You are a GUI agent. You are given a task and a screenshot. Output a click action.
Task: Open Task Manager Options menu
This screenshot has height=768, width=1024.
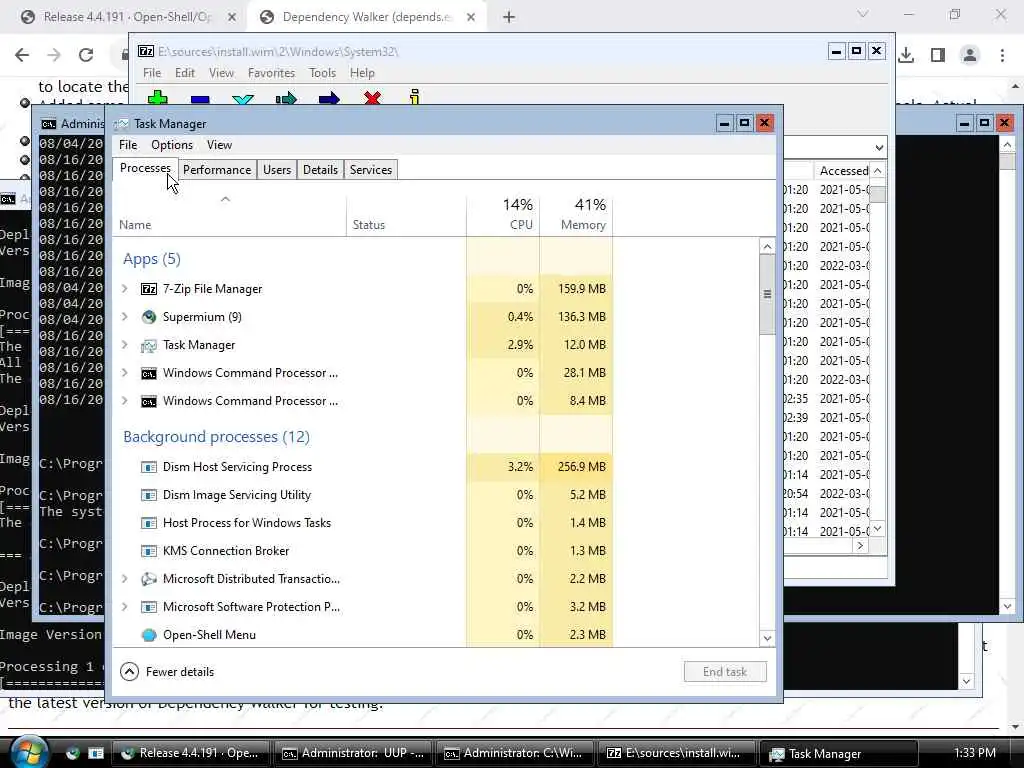click(x=172, y=145)
